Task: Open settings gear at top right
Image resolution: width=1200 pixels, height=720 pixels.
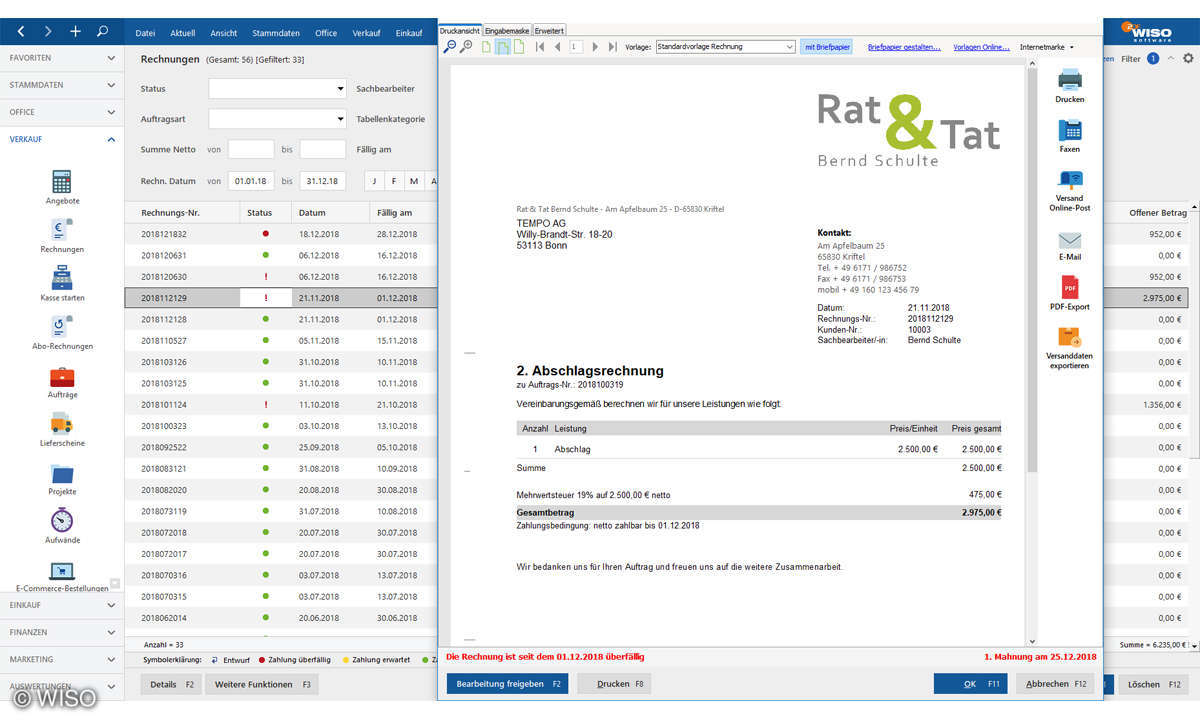Action: pos(1188,59)
